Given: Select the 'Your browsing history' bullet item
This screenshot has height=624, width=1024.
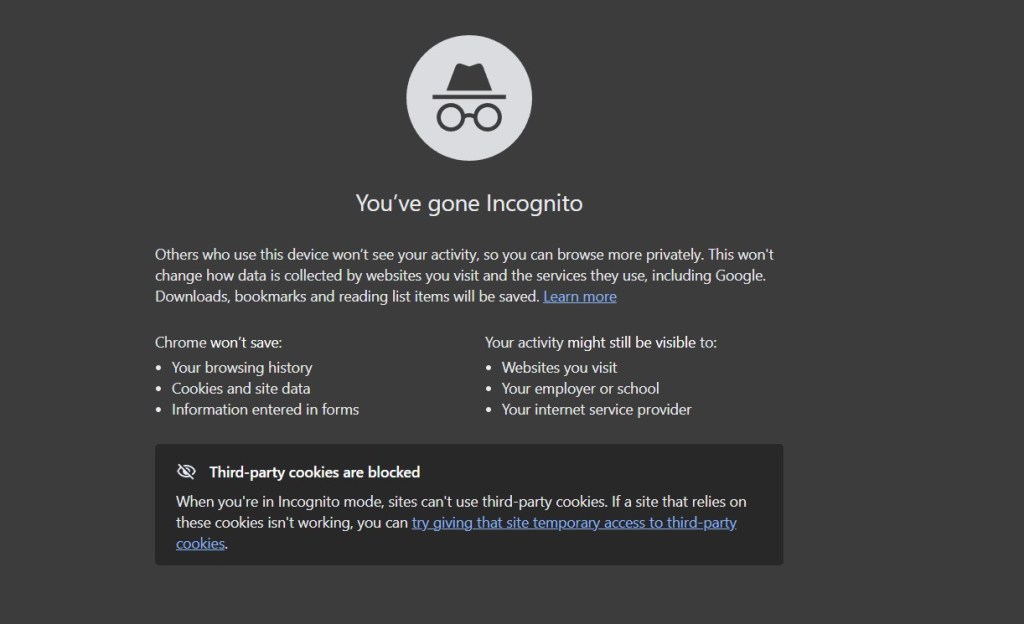Looking at the screenshot, I should [x=241, y=367].
